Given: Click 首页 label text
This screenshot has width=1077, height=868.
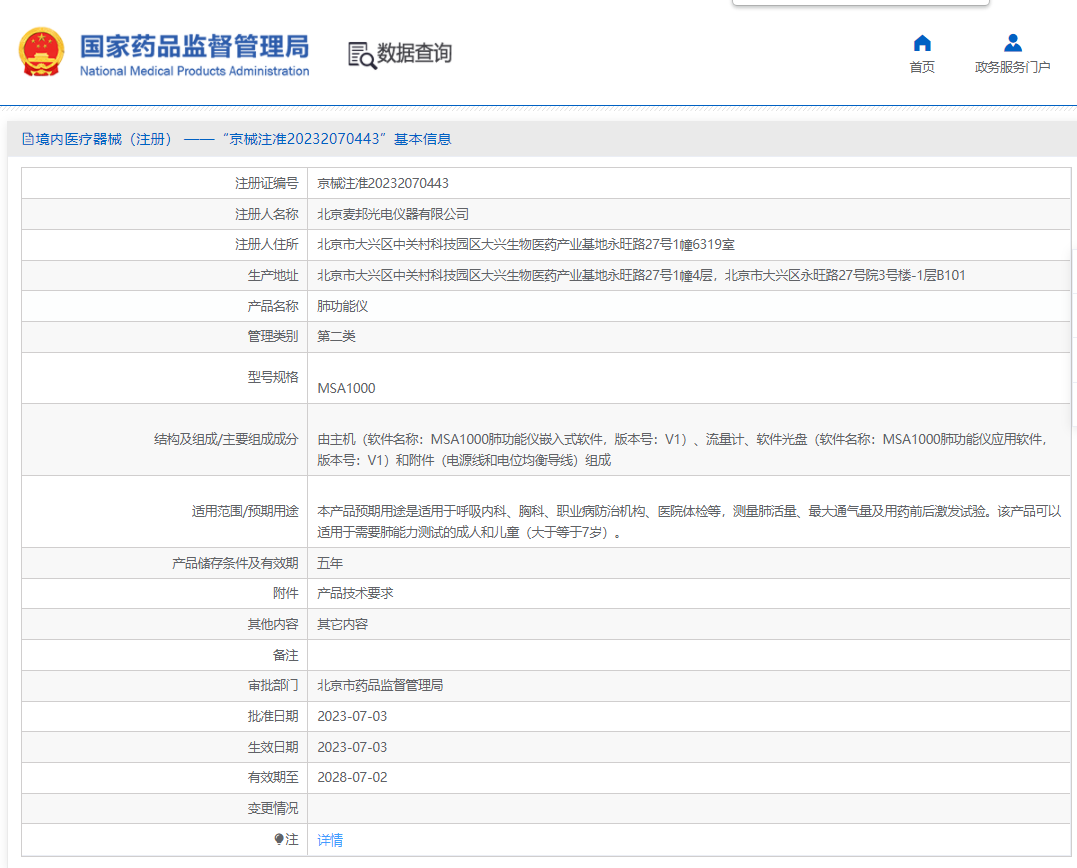Looking at the screenshot, I should point(922,67).
